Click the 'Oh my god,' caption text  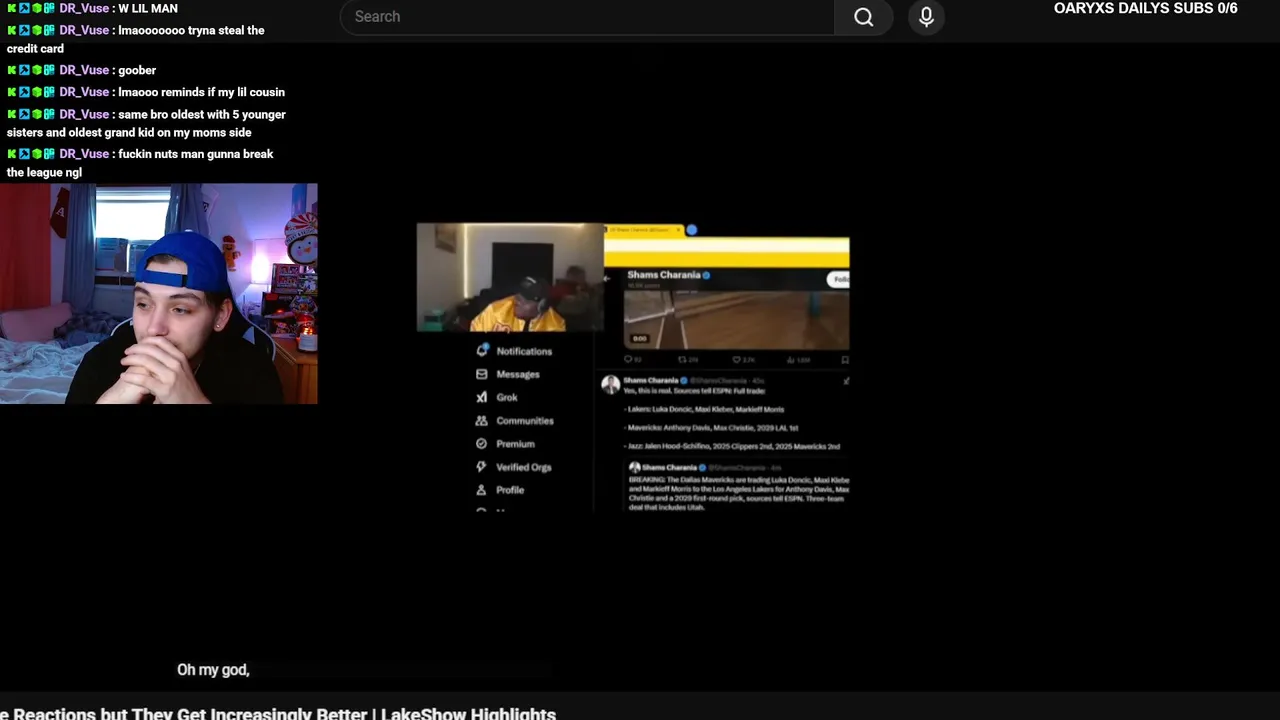(213, 670)
